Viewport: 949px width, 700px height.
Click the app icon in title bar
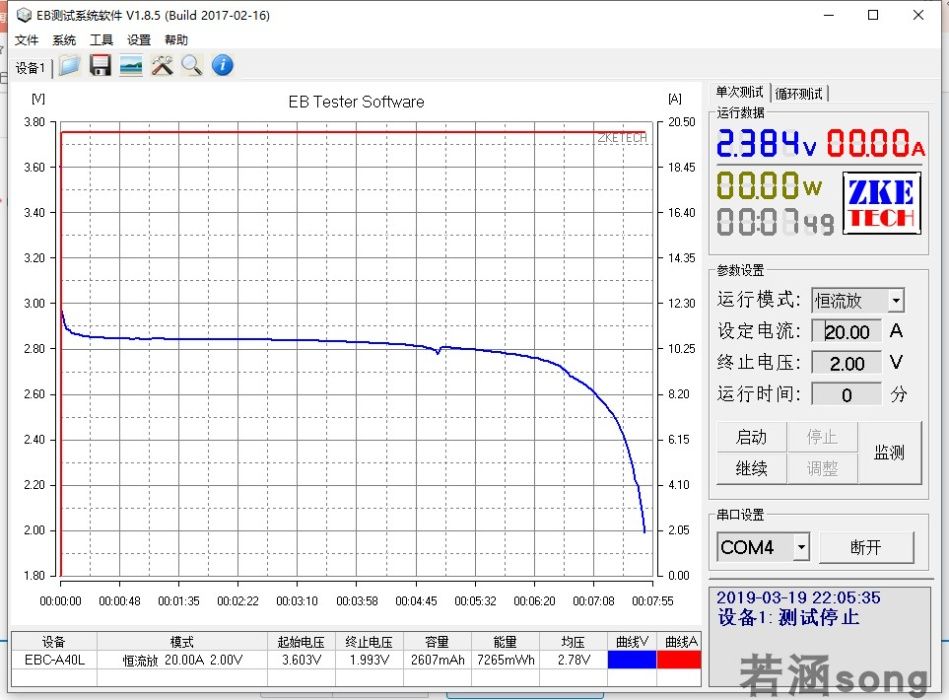24,15
